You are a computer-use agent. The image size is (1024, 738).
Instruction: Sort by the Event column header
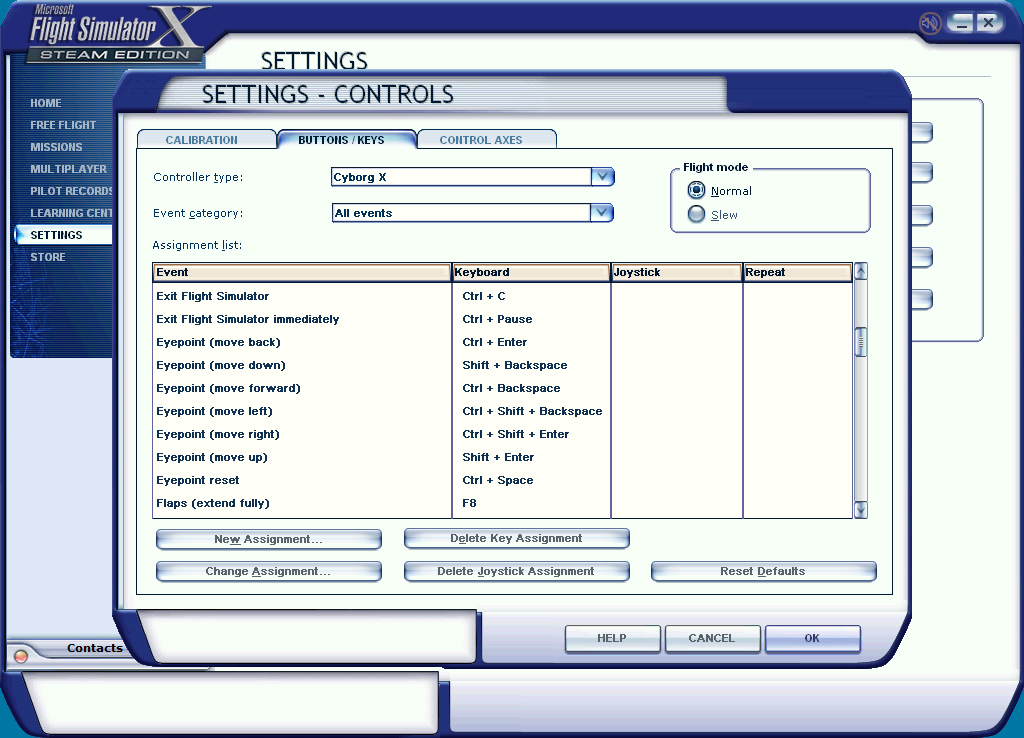[x=302, y=272]
